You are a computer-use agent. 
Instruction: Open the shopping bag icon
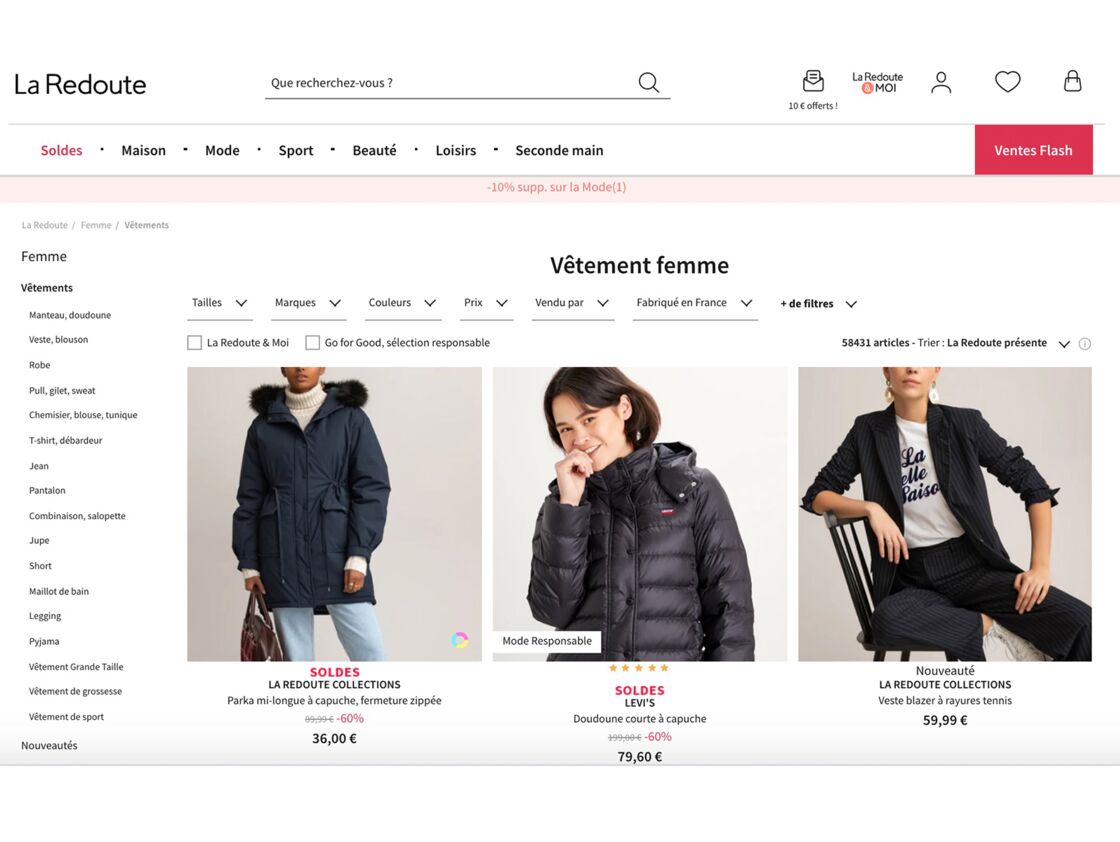point(1072,81)
